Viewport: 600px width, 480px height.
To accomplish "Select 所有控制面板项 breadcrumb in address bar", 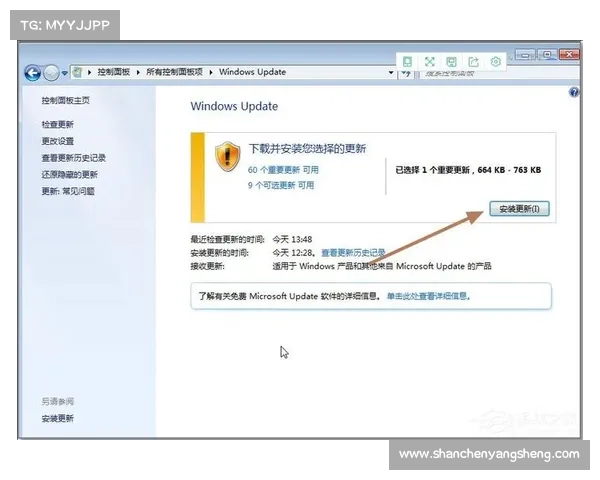I will 174,72.
